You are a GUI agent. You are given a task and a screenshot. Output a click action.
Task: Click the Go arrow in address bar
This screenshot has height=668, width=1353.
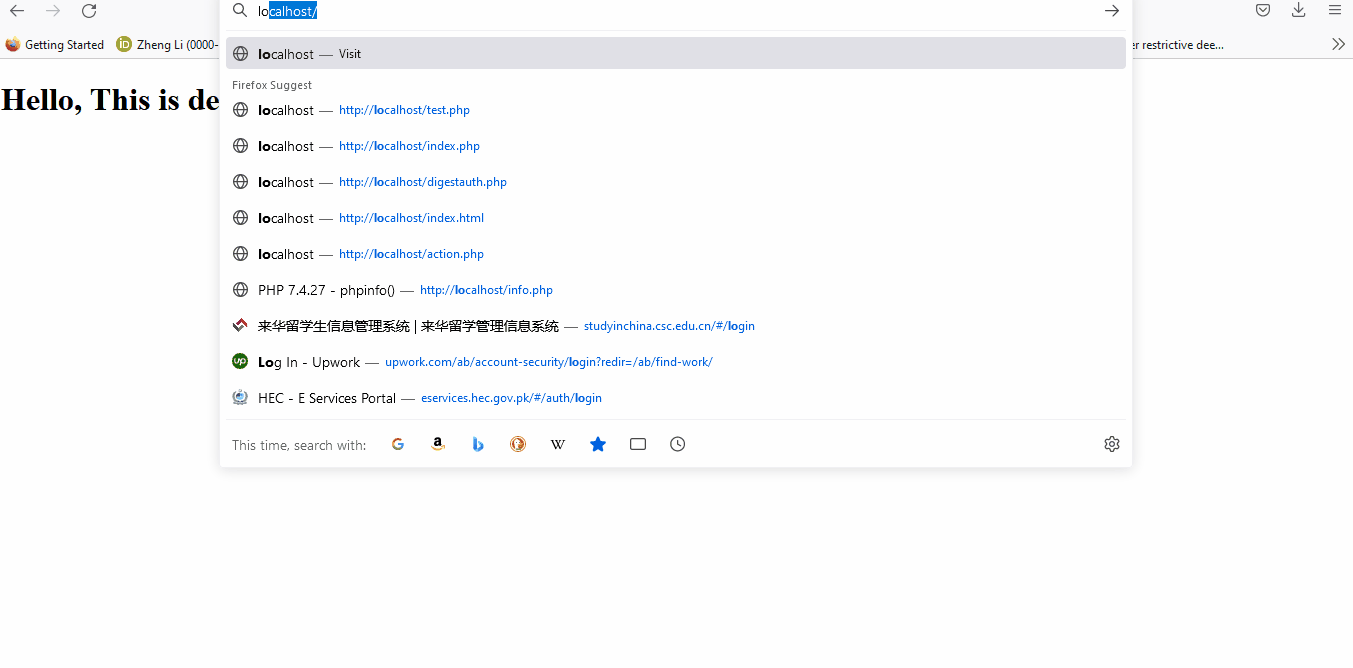click(1112, 11)
